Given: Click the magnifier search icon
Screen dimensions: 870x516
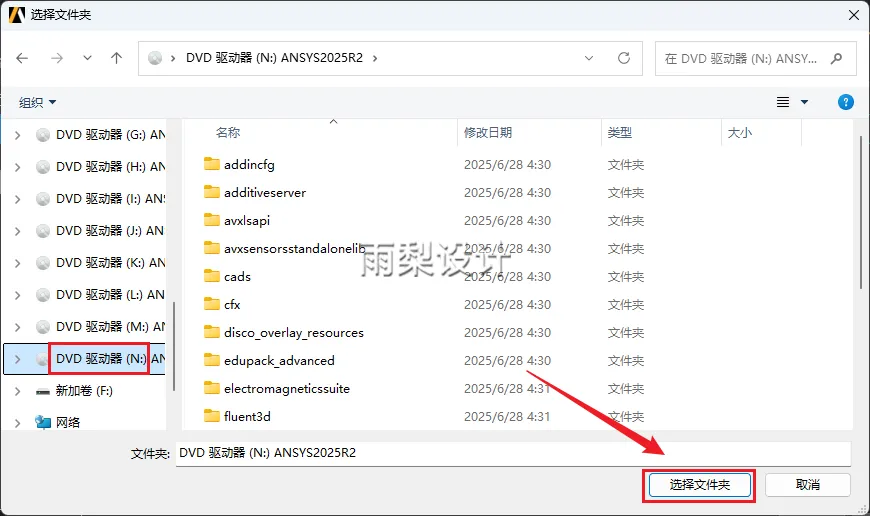Looking at the screenshot, I should tap(836, 58).
